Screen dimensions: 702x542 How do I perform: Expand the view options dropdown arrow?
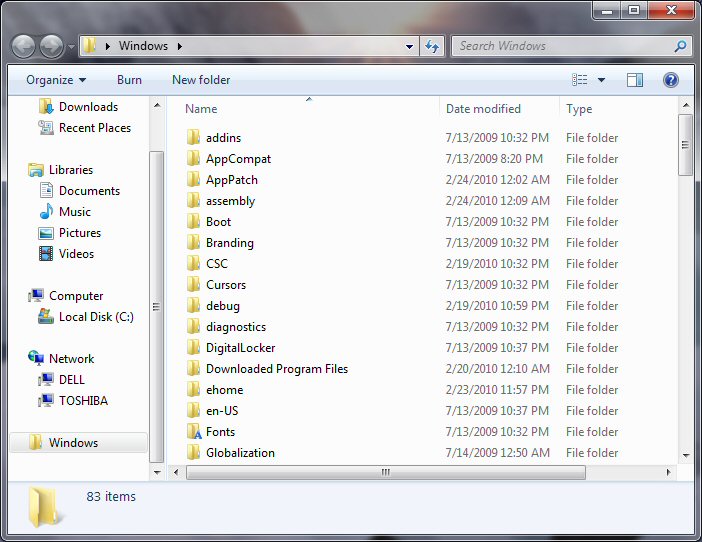601,80
